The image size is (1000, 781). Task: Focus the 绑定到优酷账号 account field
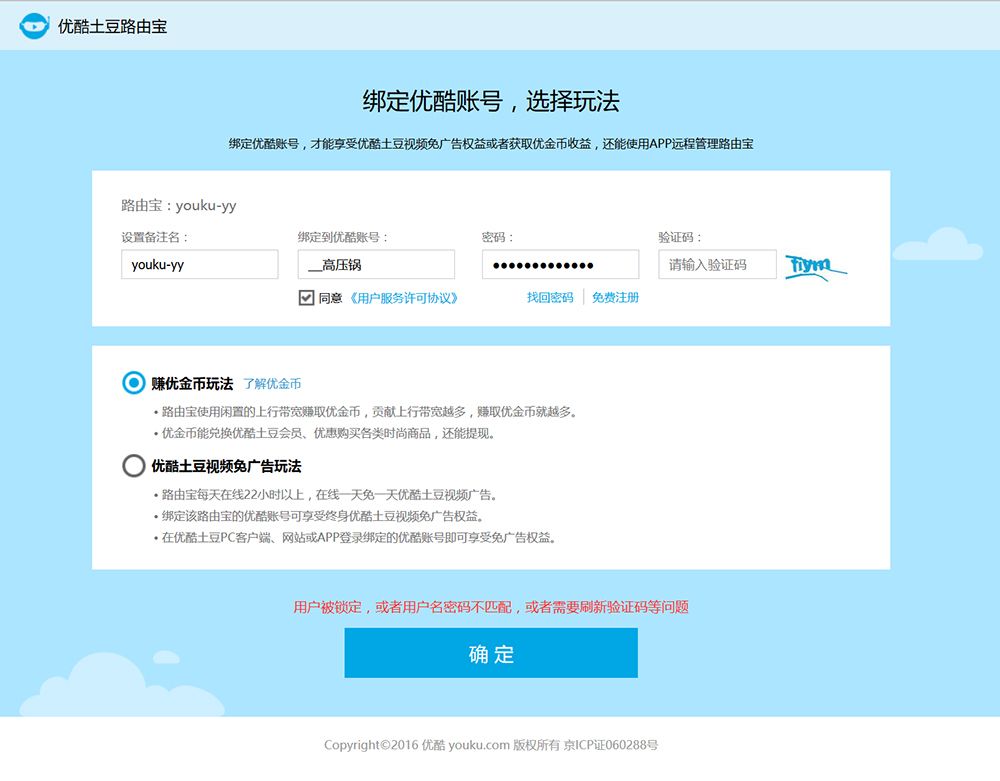point(376,264)
